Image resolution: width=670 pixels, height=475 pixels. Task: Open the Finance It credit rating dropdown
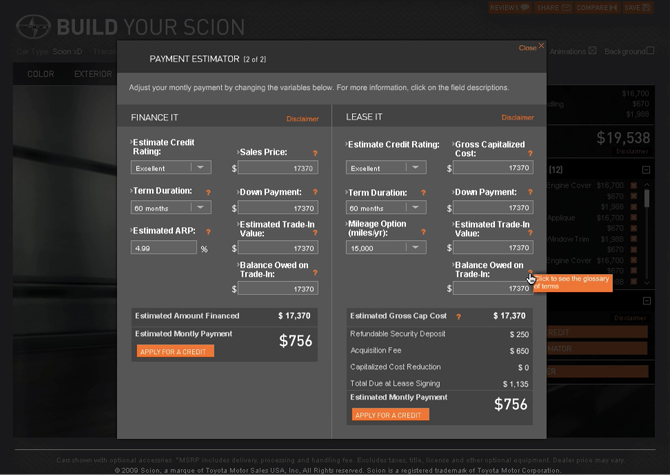171,167
